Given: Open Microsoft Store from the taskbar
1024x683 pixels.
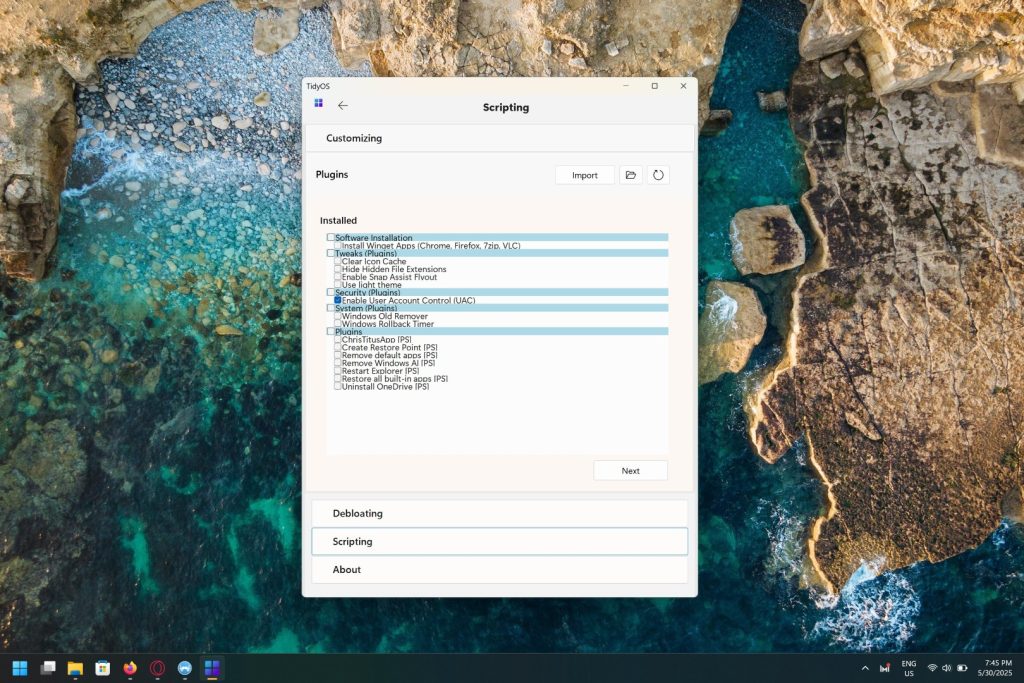Looking at the screenshot, I should [x=102, y=668].
